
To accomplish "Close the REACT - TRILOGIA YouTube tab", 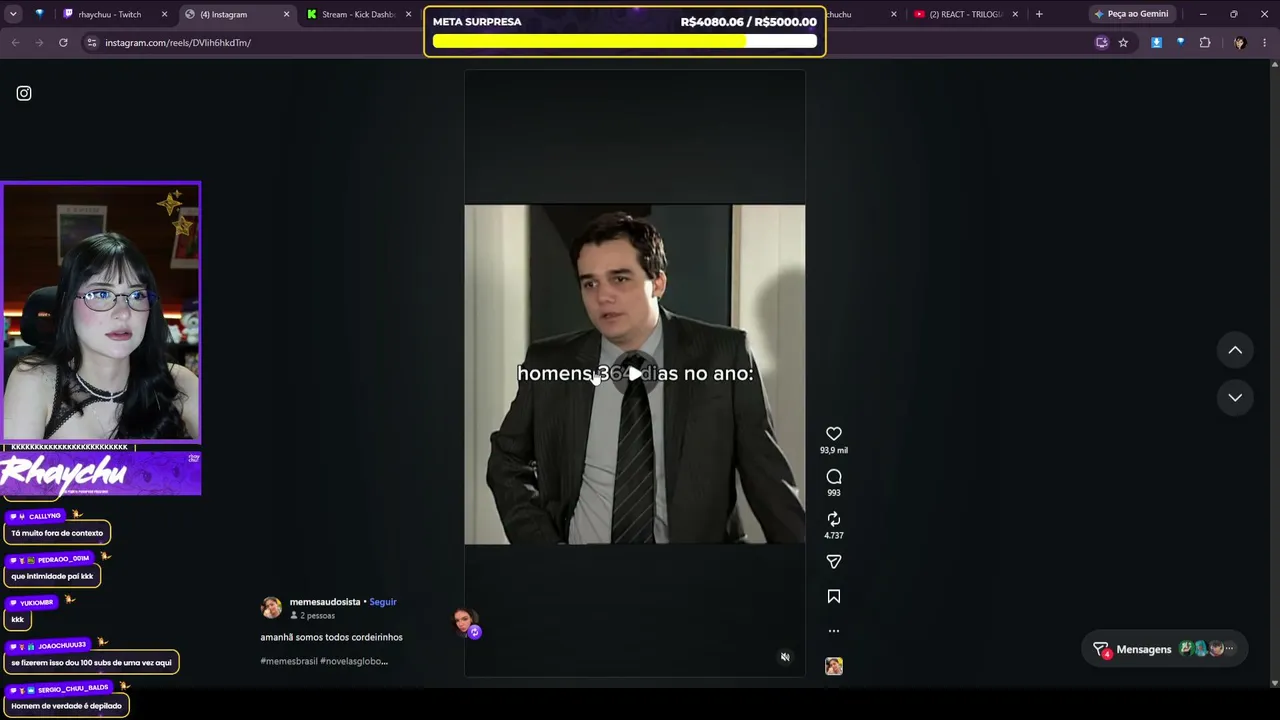I will tap(1015, 14).
